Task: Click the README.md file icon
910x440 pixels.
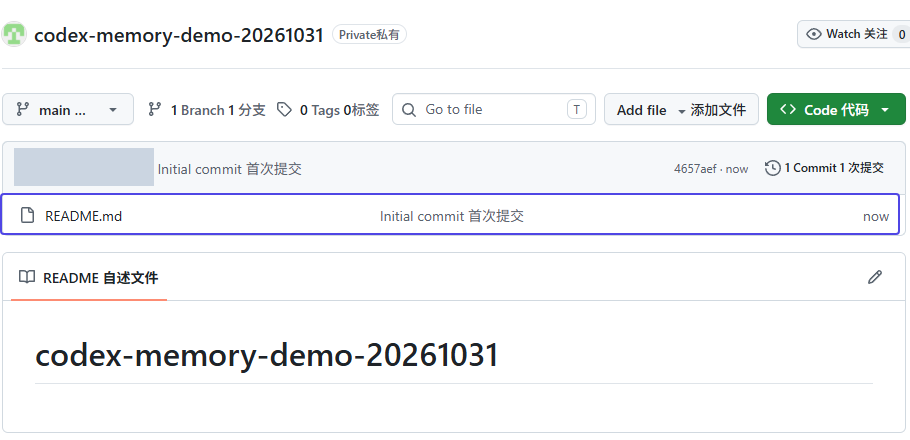Action: [27, 215]
